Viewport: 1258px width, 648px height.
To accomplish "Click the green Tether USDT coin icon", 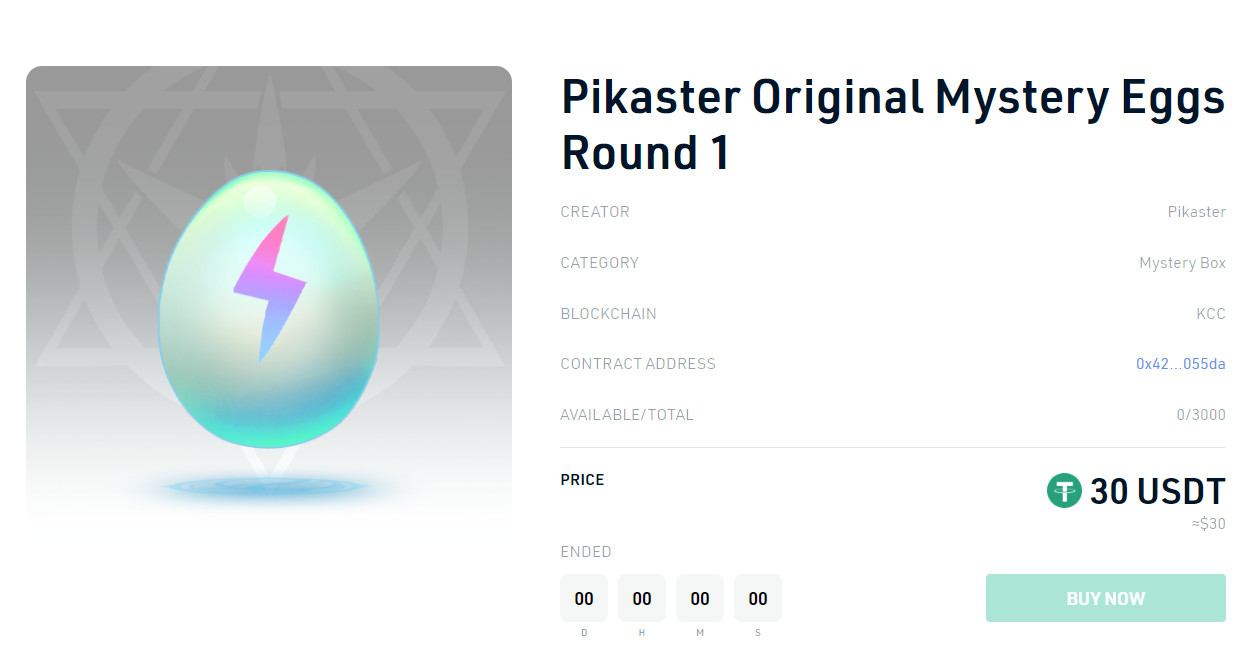I will pyautogui.click(x=1064, y=491).
